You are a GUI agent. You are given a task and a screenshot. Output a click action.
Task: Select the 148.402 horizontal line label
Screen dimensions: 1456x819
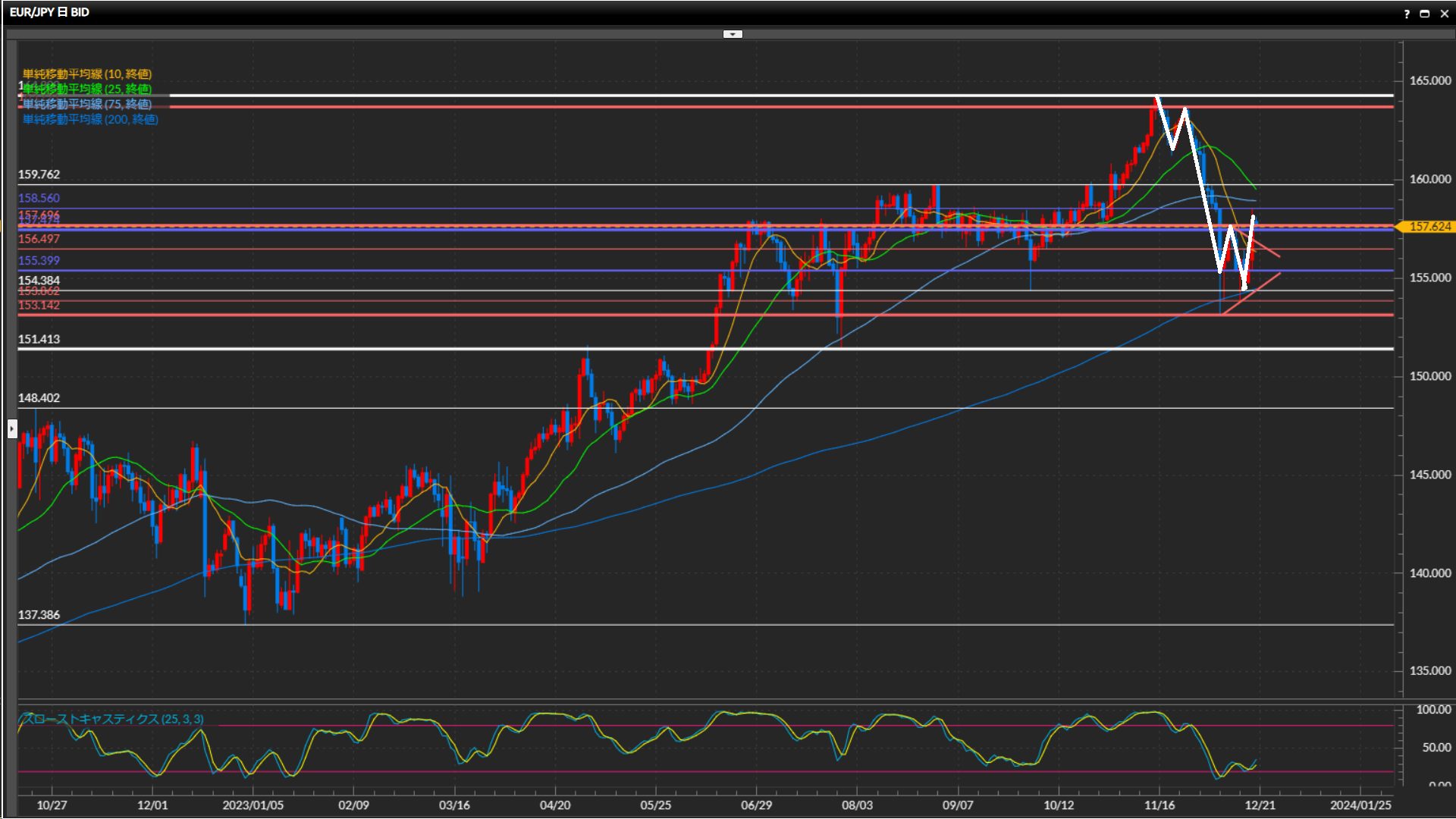39,397
